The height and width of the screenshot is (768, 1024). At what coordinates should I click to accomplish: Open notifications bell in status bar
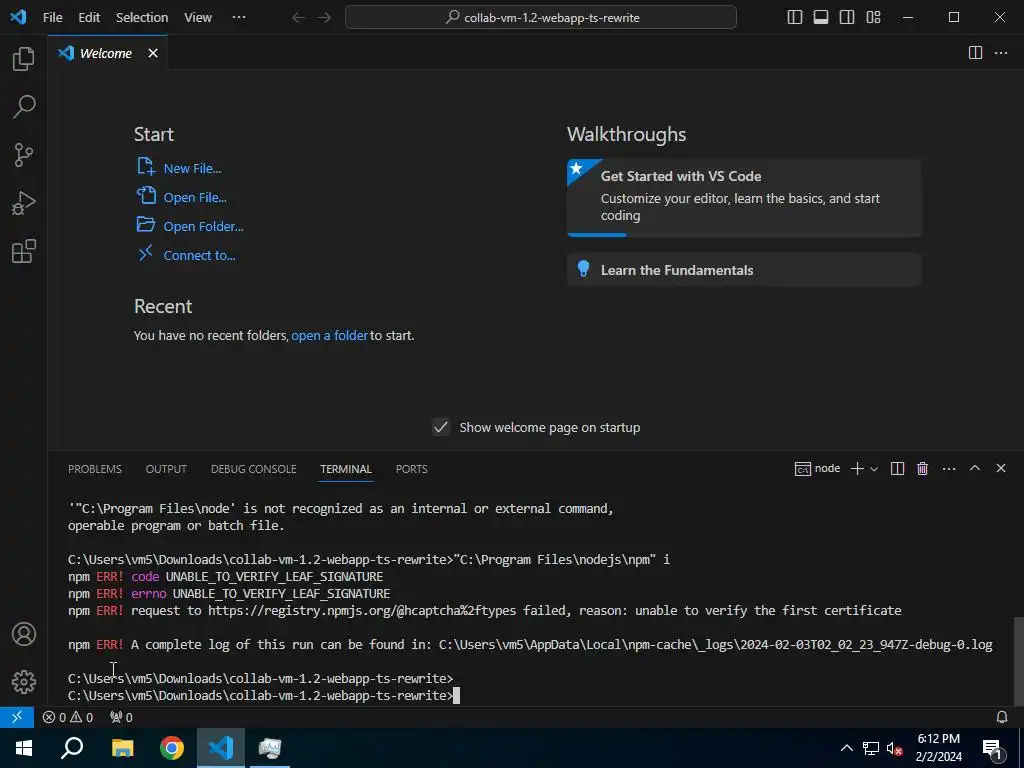click(1002, 717)
